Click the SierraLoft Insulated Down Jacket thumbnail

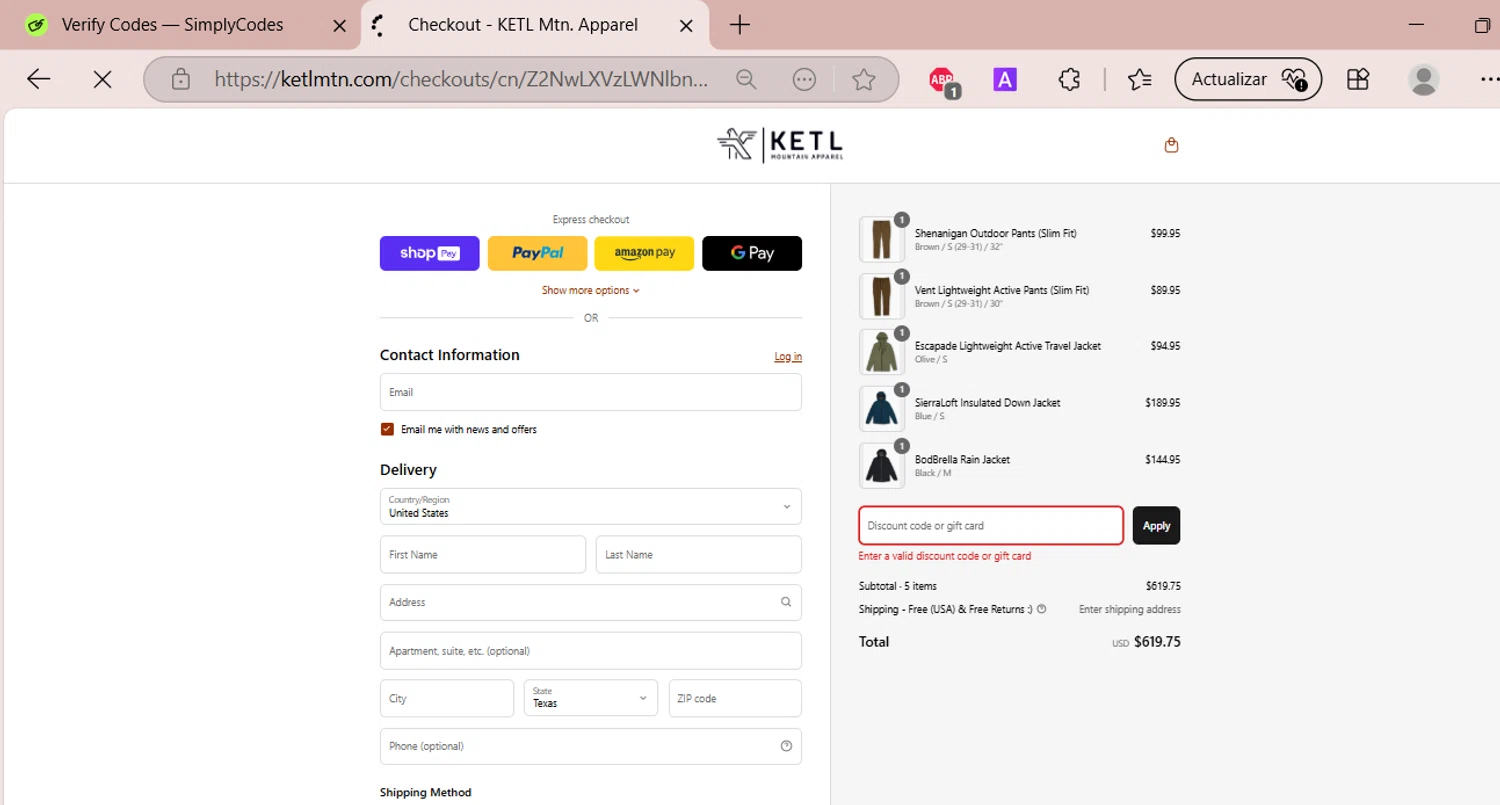click(x=882, y=409)
